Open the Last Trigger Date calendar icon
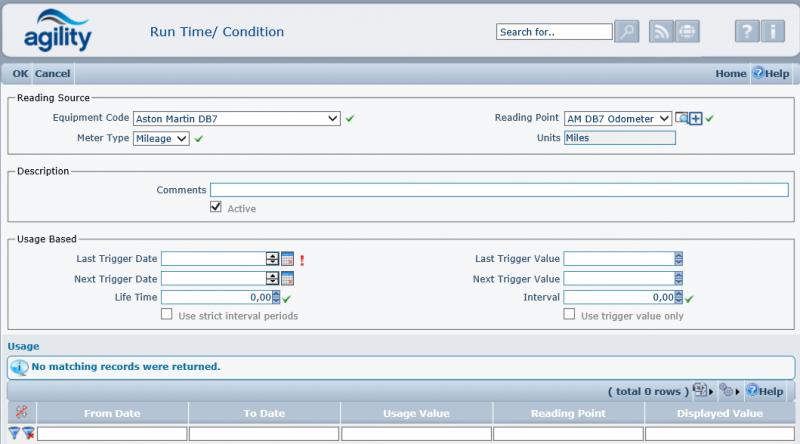 point(287,259)
